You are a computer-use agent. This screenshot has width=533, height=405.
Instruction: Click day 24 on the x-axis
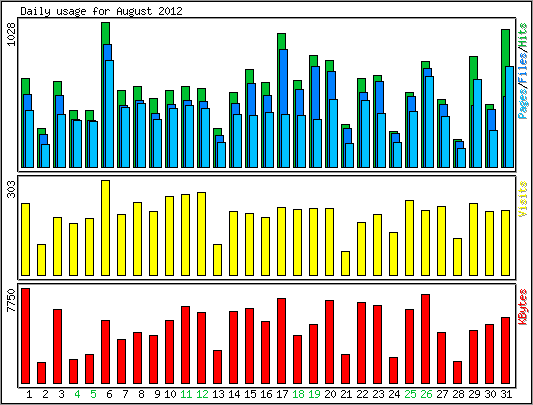(394, 394)
